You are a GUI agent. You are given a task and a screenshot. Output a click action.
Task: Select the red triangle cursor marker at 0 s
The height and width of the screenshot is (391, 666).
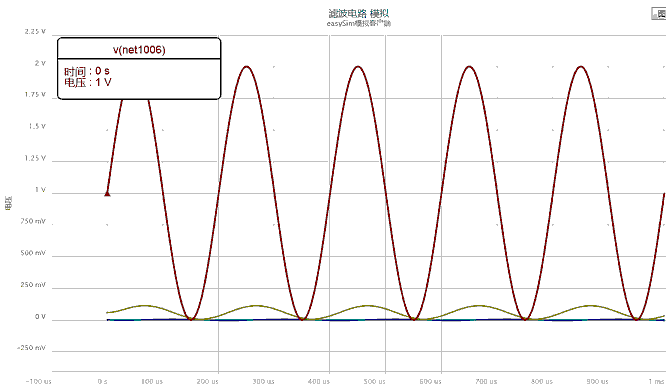click(107, 194)
